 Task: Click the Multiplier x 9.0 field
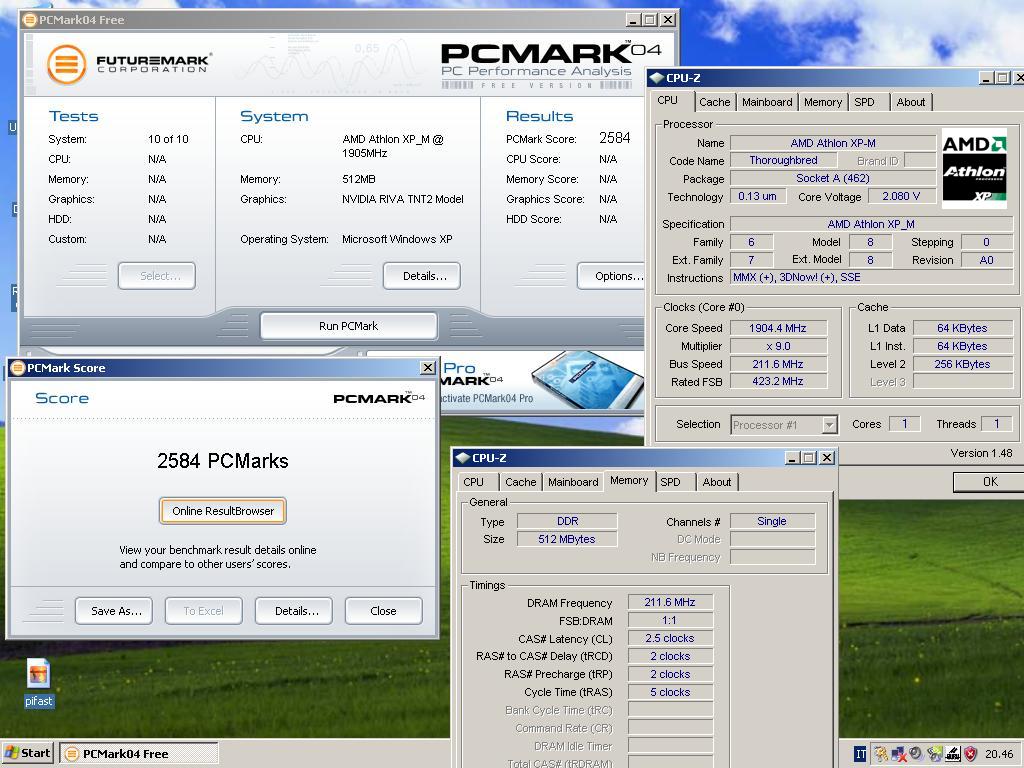click(x=778, y=346)
